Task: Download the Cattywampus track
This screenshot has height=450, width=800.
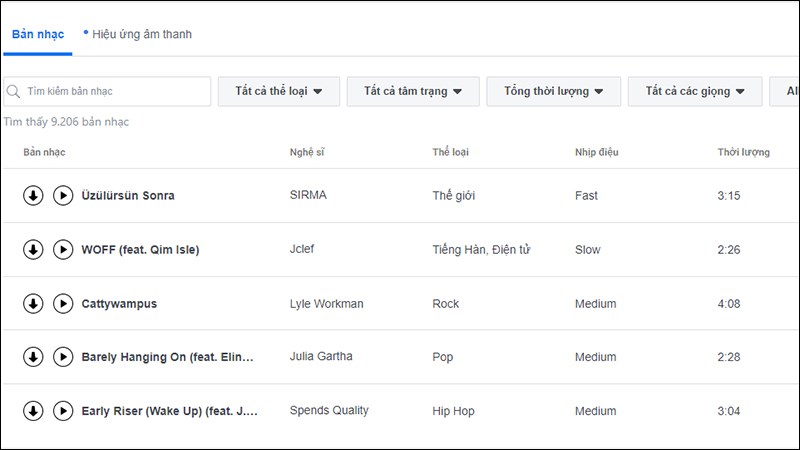Action: pyautogui.click(x=33, y=303)
